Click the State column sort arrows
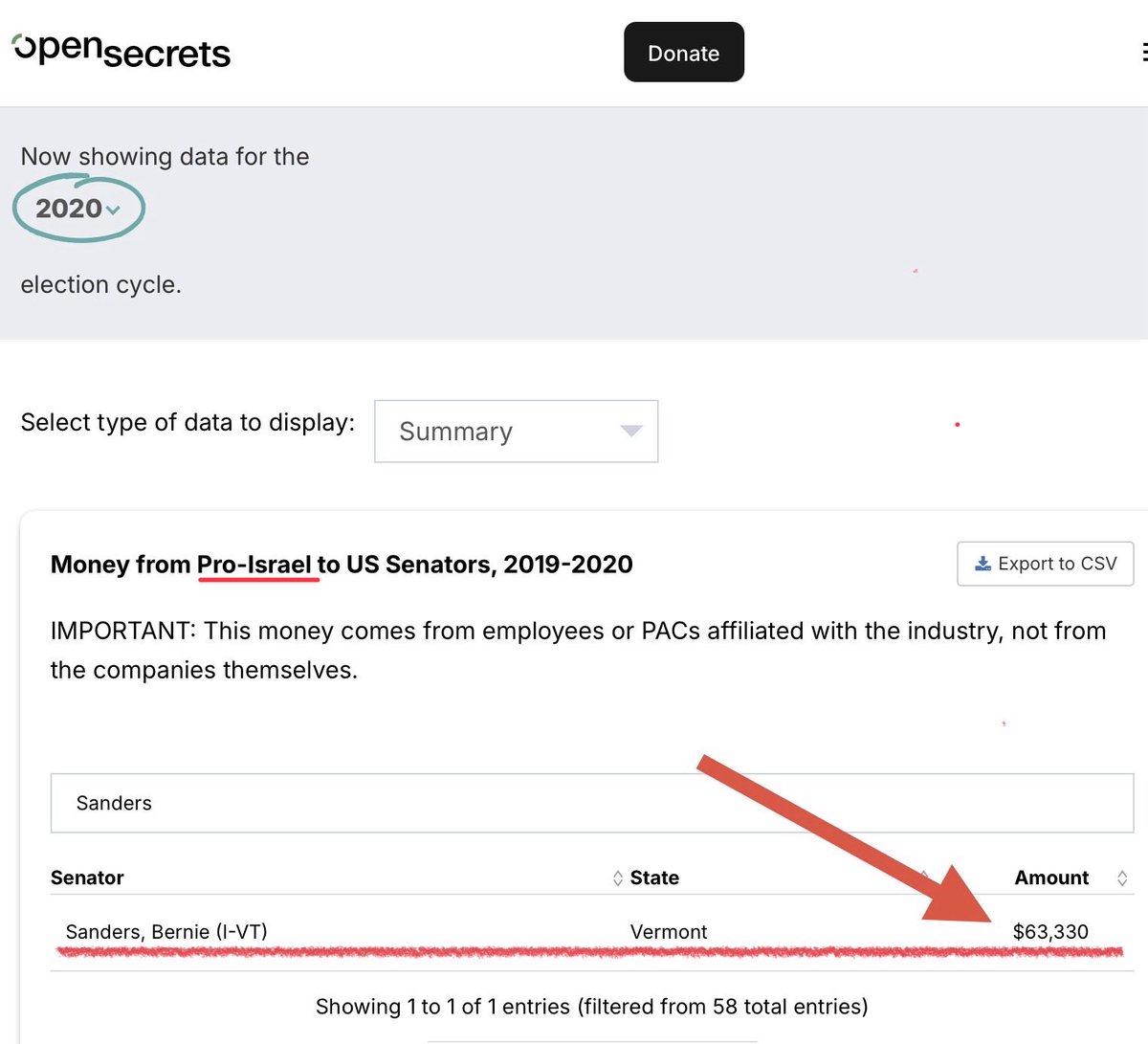Screen dimensions: 1148x1044 click(x=924, y=877)
